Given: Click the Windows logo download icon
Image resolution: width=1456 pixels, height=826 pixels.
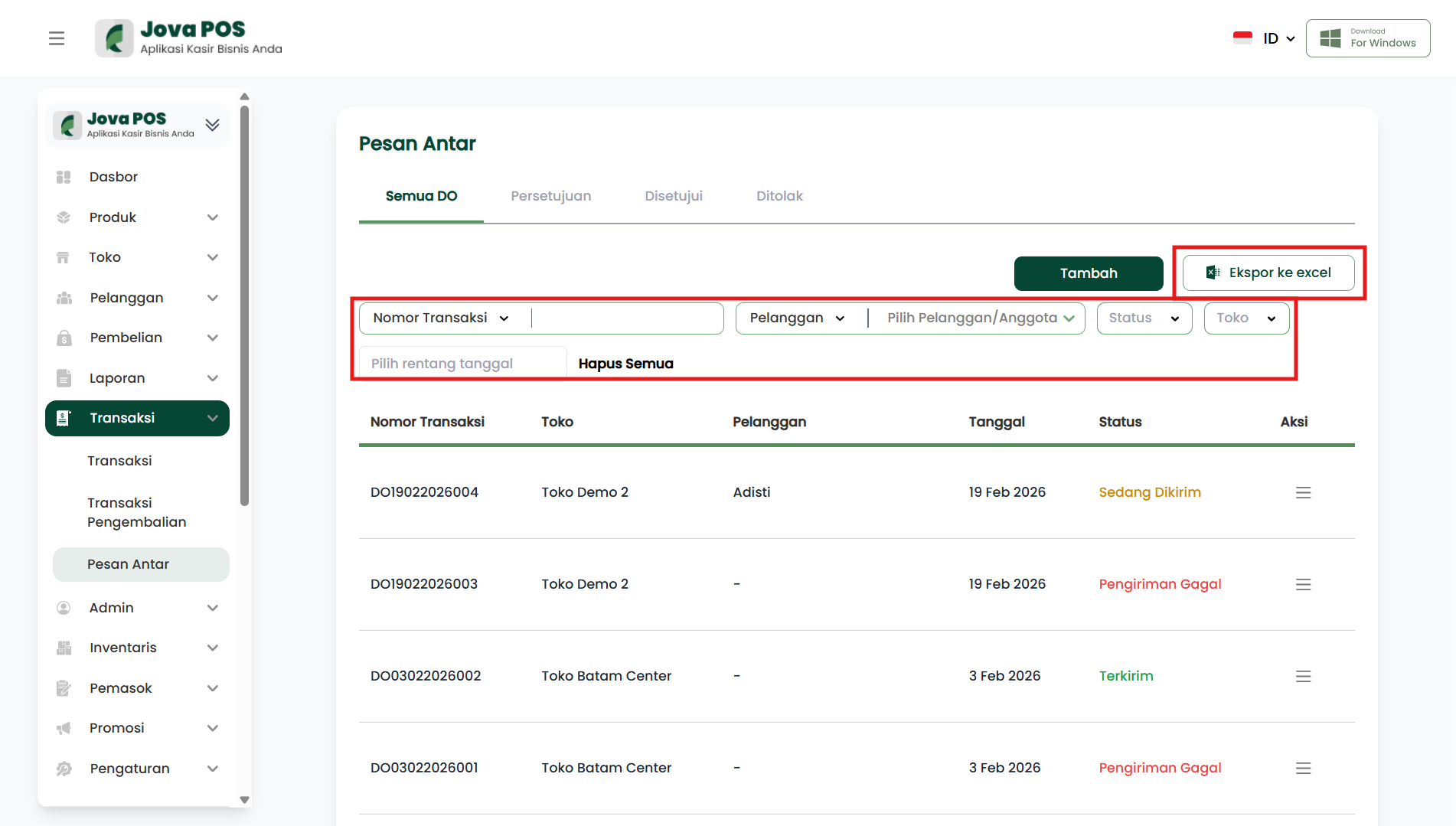Looking at the screenshot, I should click(x=1330, y=38).
